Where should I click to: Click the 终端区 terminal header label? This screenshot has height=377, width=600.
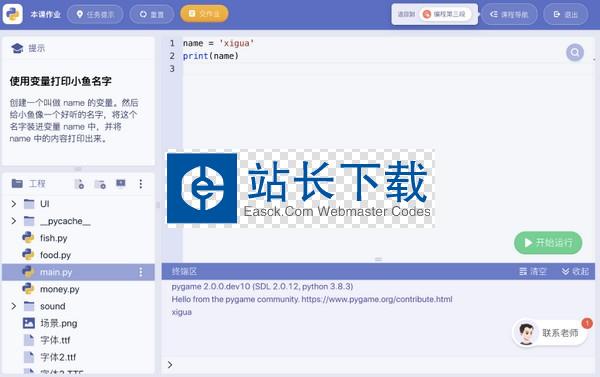click(184, 271)
